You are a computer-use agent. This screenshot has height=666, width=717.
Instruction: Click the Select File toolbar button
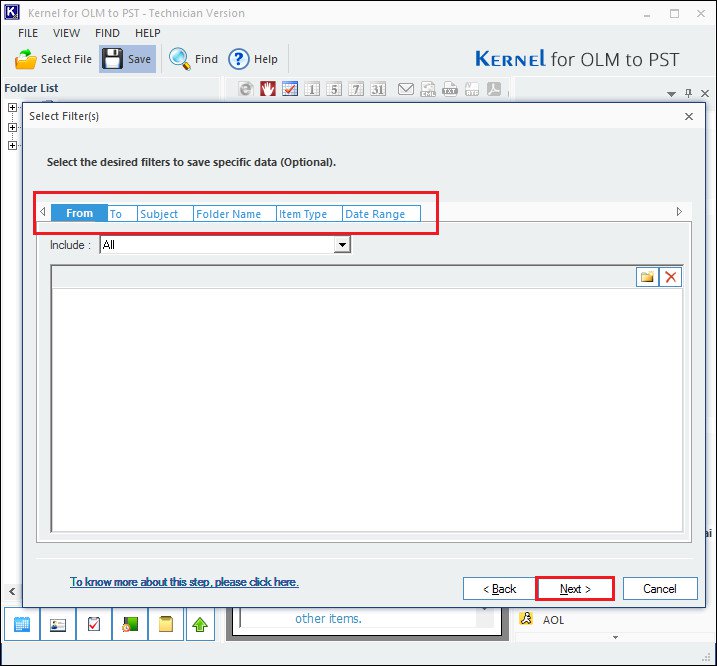tap(53, 59)
